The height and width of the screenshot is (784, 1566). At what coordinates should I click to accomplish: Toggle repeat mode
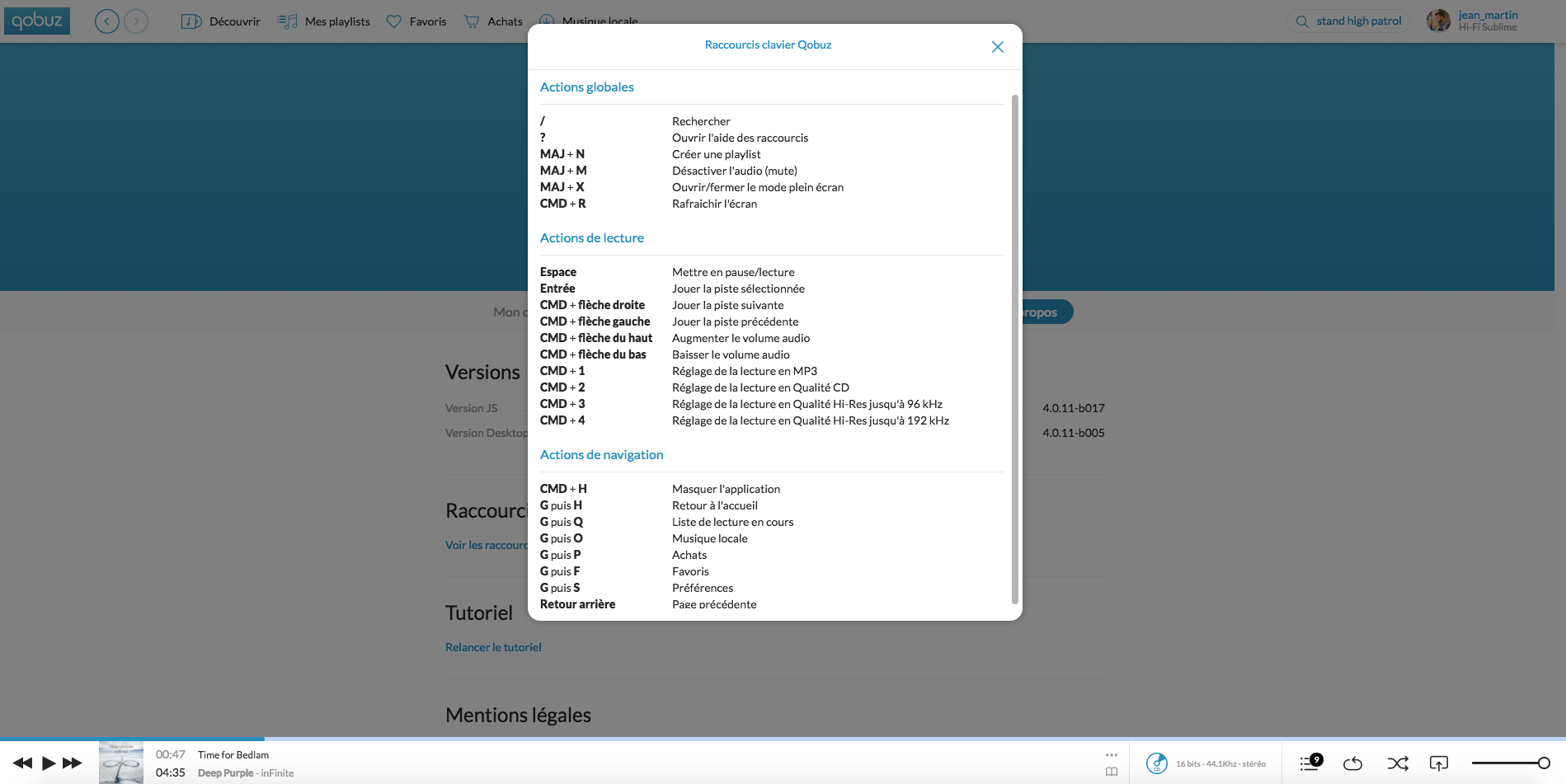pyautogui.click(x=1353, y=763)
